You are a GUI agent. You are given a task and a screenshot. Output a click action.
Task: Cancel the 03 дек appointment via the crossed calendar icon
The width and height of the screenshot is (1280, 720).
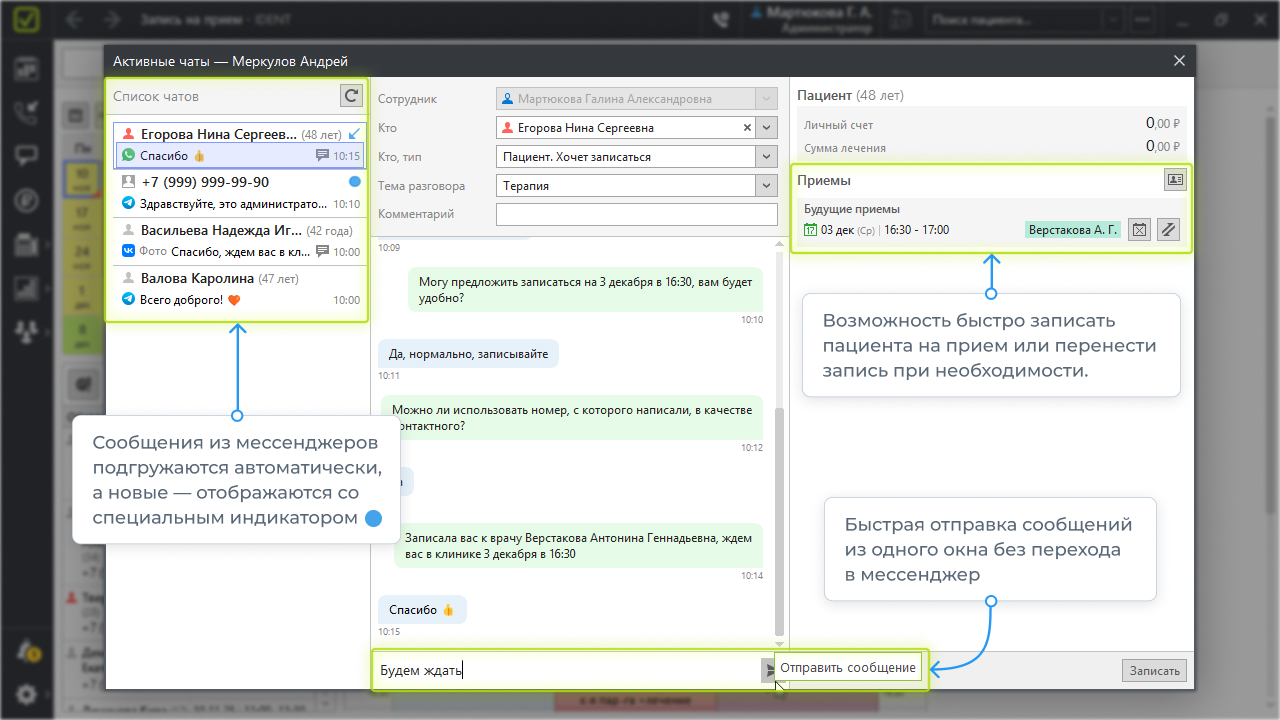[1138, 230]
